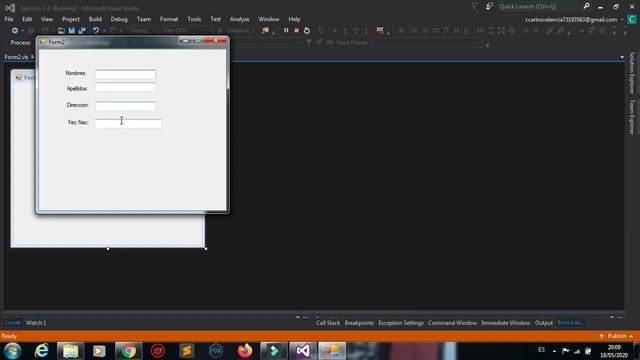Open the Team Explorer side tab

[x=632, y=117]
